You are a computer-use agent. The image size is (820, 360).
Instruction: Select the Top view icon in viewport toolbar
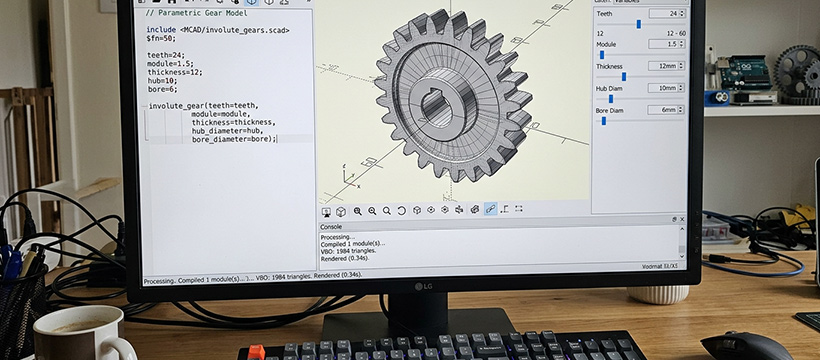point(431,210)
